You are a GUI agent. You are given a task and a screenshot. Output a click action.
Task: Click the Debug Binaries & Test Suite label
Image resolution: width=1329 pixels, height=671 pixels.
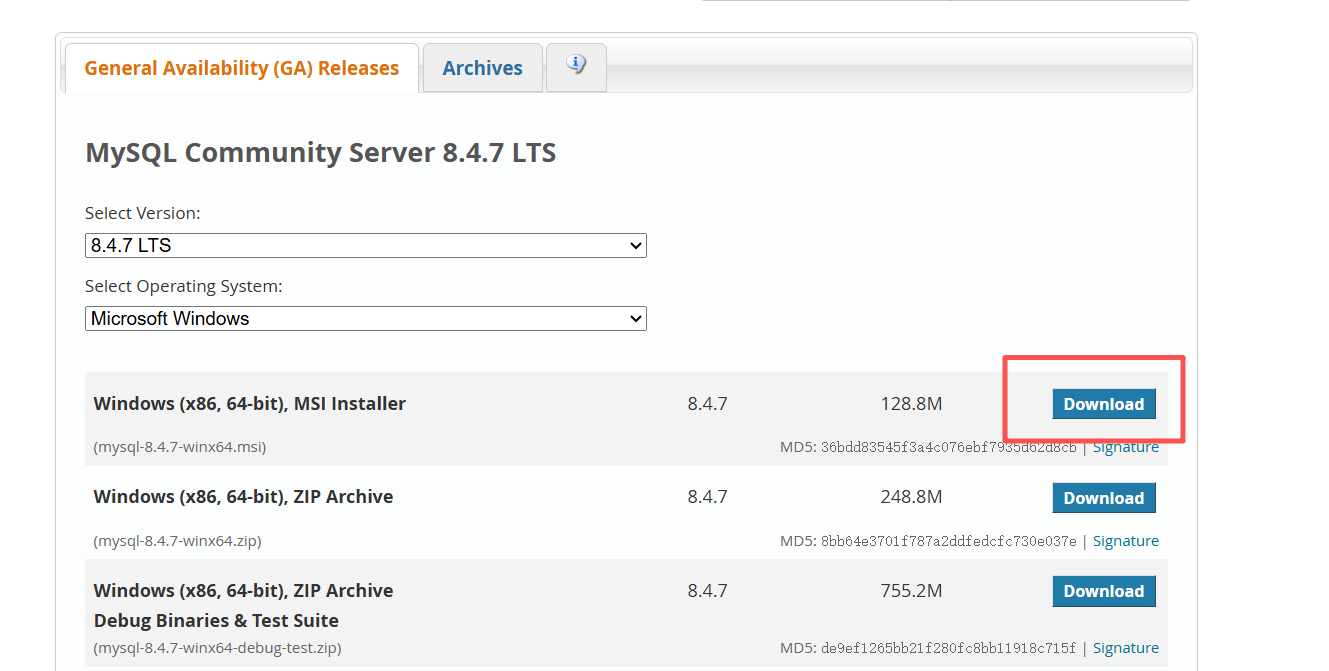(216, 620)
